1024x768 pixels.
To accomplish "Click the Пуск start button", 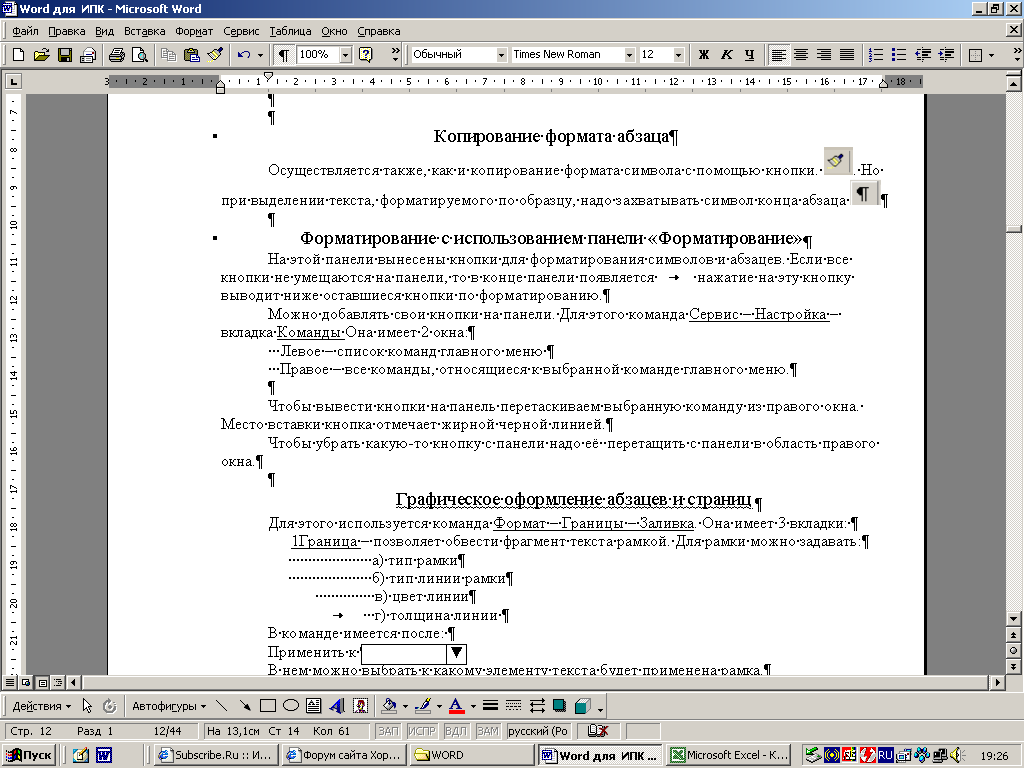I will 29,755.
